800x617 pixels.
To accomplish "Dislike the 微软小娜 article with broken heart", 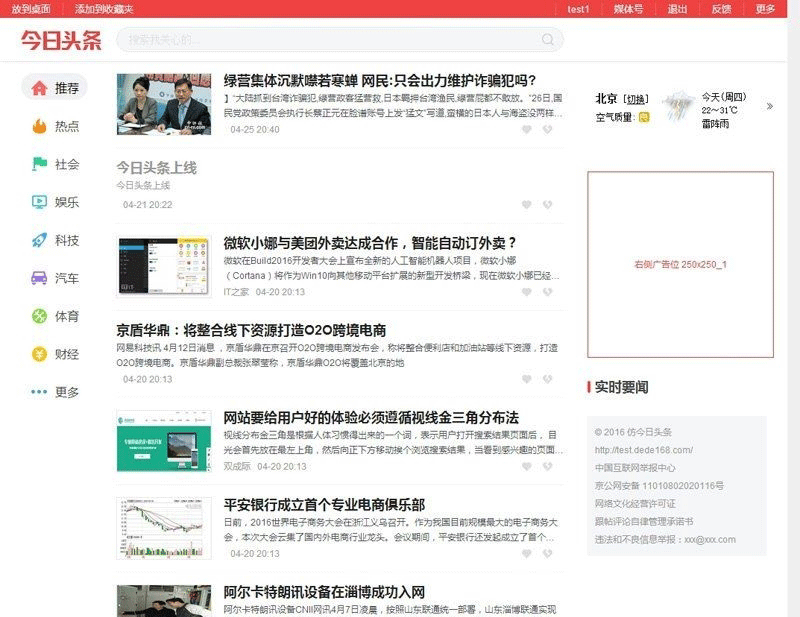I will [x=547, y=292].
